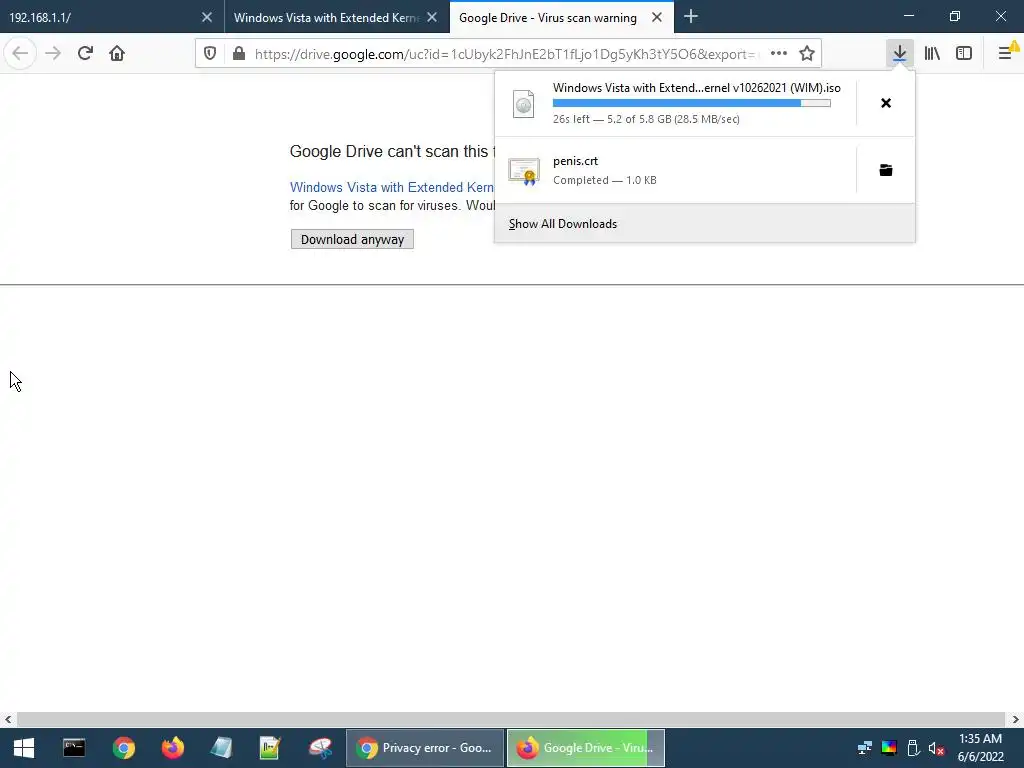Switch to Privacy error Chrome taskbar window
The image size is (1024, 768).
click(424, 748)
